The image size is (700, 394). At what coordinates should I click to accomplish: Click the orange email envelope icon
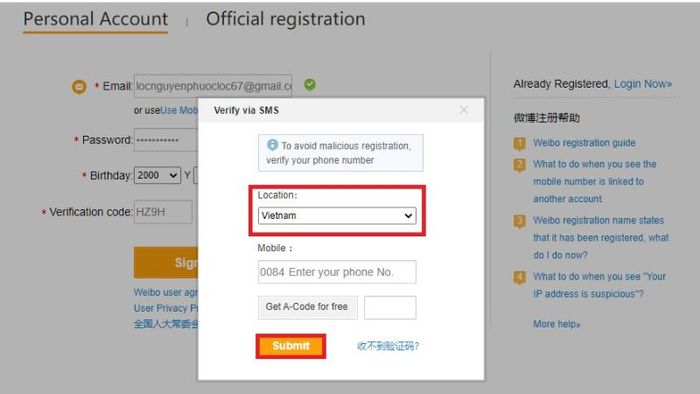(79, 87)
